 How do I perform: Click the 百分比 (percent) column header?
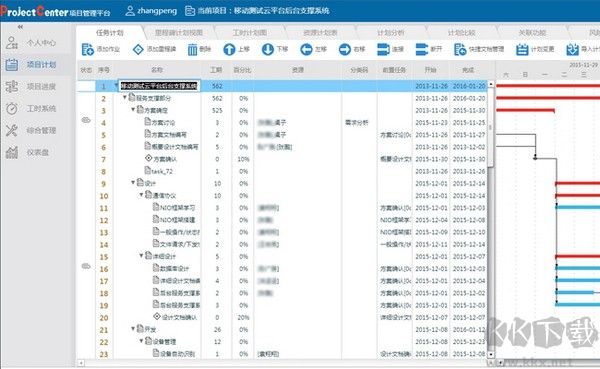tap(242, 70)
